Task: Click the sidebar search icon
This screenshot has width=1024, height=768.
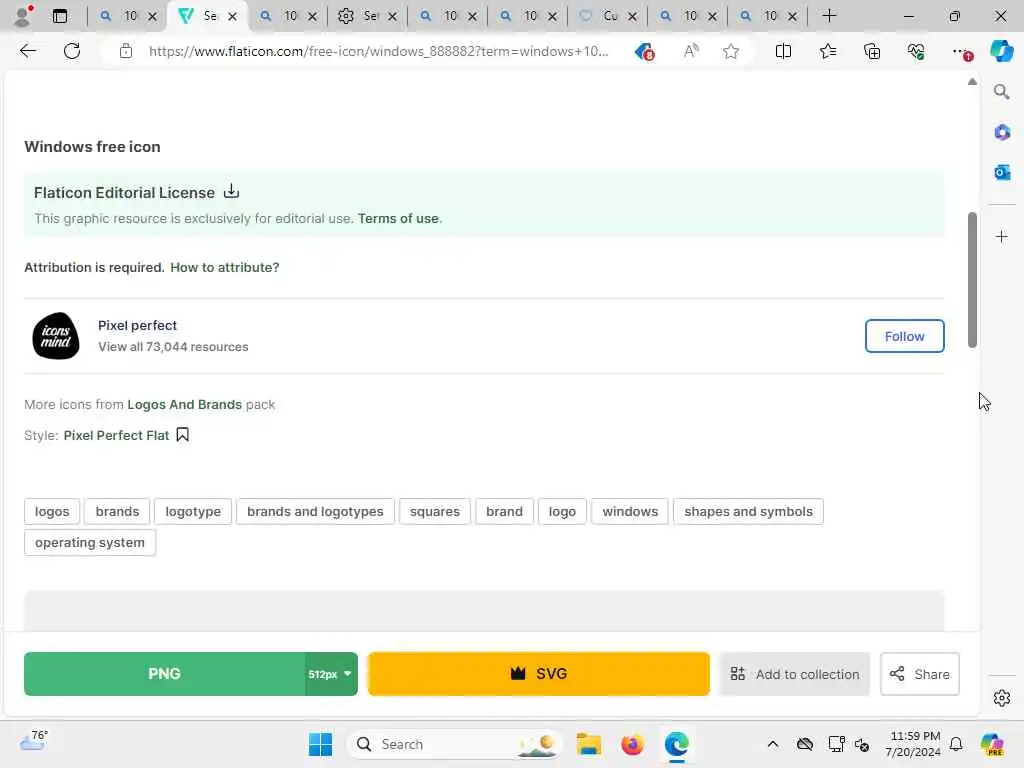Action: pyautogui.click(x=1002, y=92)
